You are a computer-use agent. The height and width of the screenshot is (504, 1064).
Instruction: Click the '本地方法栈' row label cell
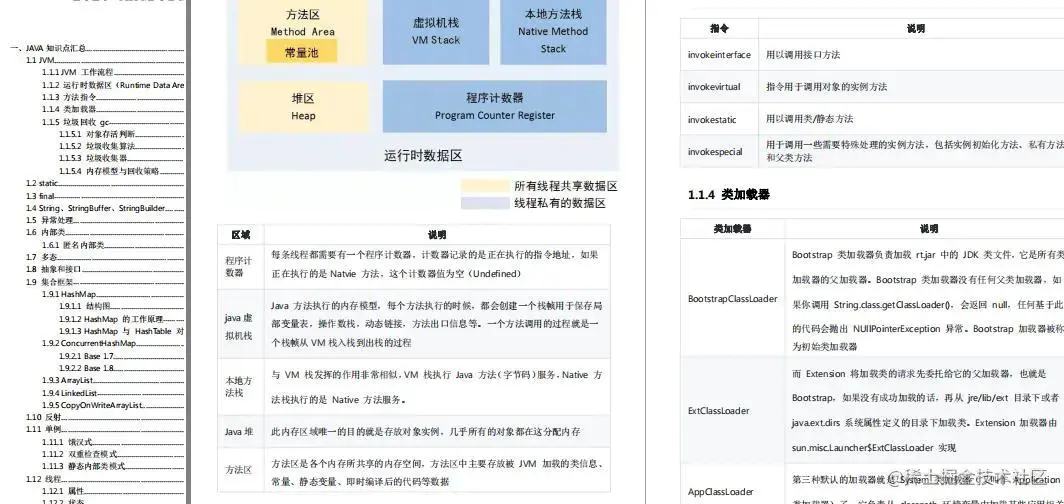point(241,387)
